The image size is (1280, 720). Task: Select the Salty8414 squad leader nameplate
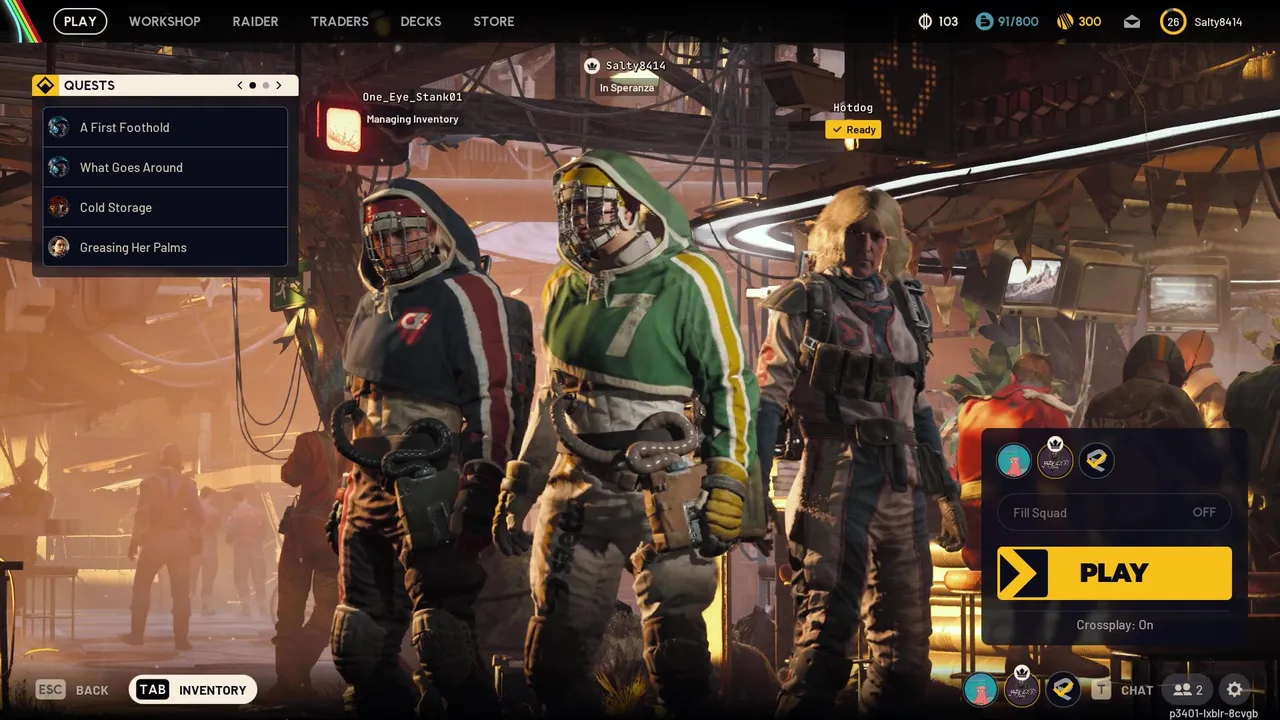click(x=636, y=66)
